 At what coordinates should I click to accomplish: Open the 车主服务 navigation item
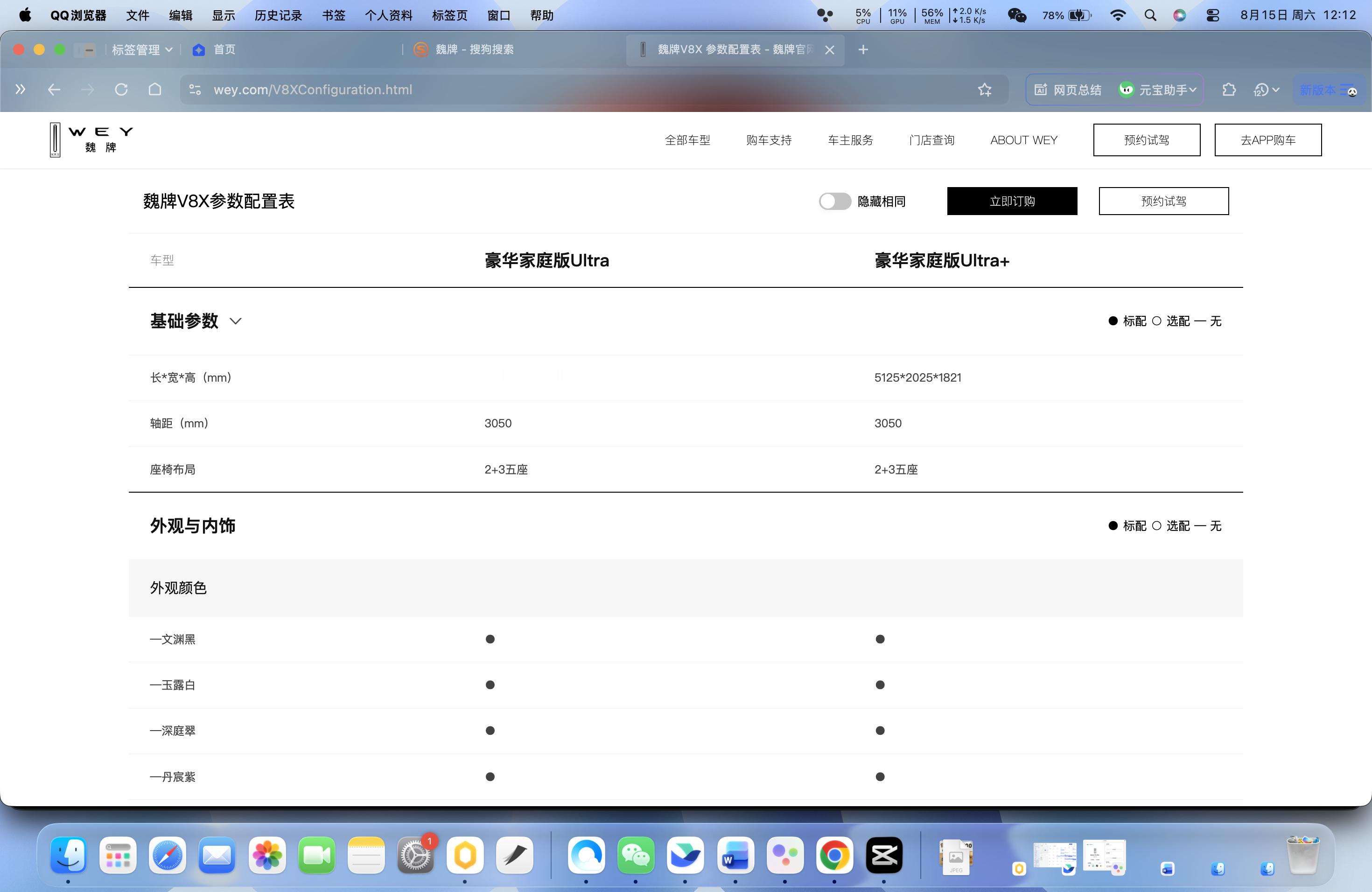(x=850, y=140)
